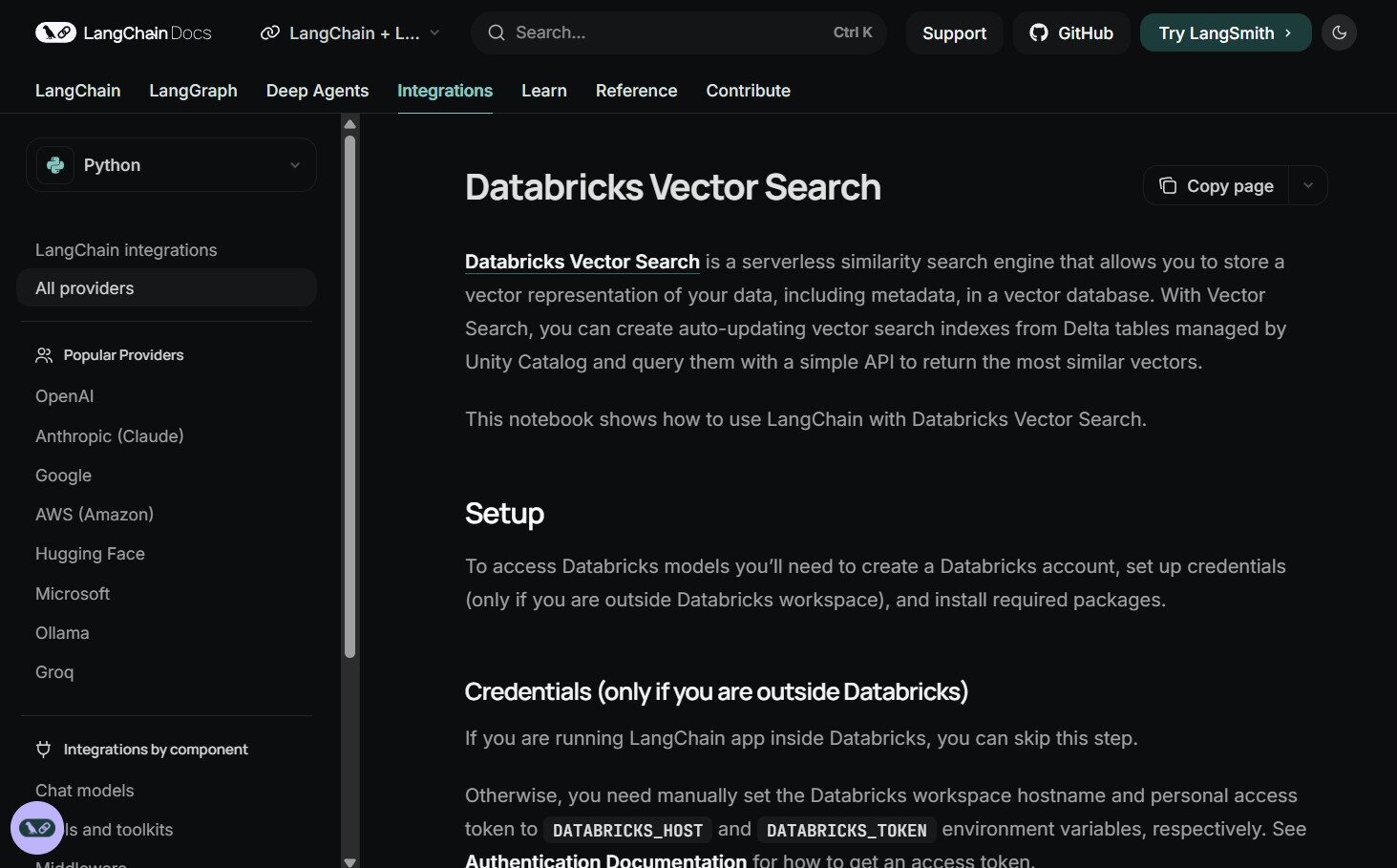Open the floating chat assistant bubble
The width and height of the screenshot is (1397, 868).
tap(37, 827)
